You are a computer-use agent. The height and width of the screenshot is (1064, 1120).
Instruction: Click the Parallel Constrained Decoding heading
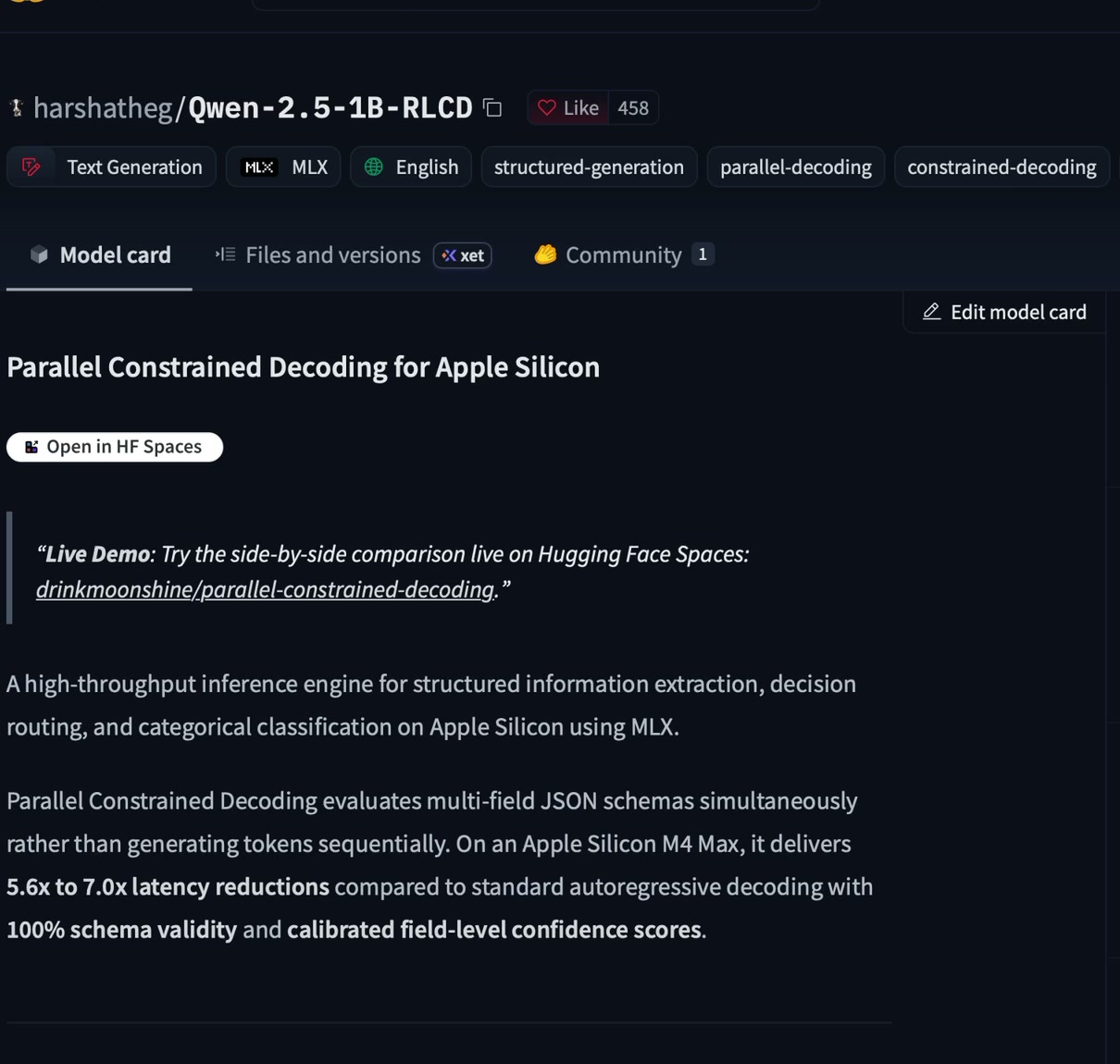(x=303, y=367)
